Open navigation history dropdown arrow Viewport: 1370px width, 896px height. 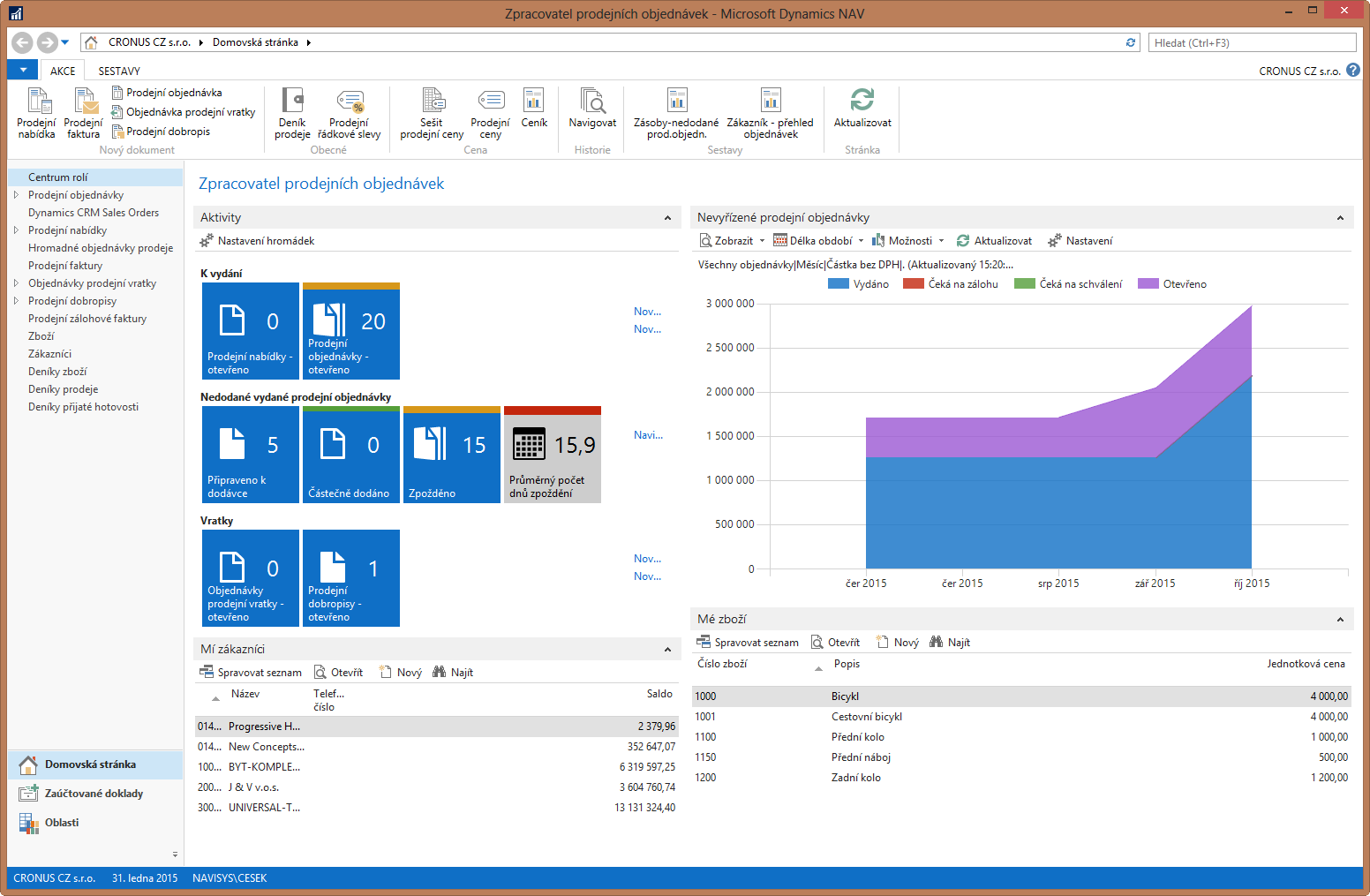[65, 42]
